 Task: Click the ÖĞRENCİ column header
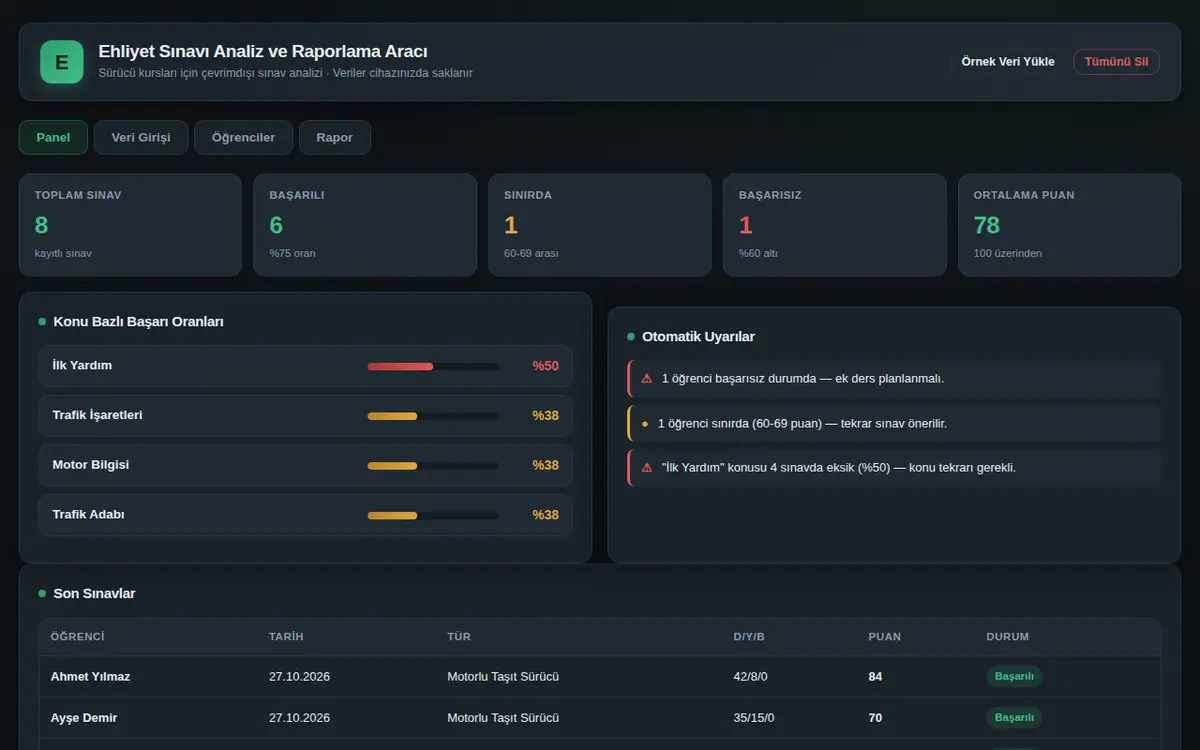point(78,637)
